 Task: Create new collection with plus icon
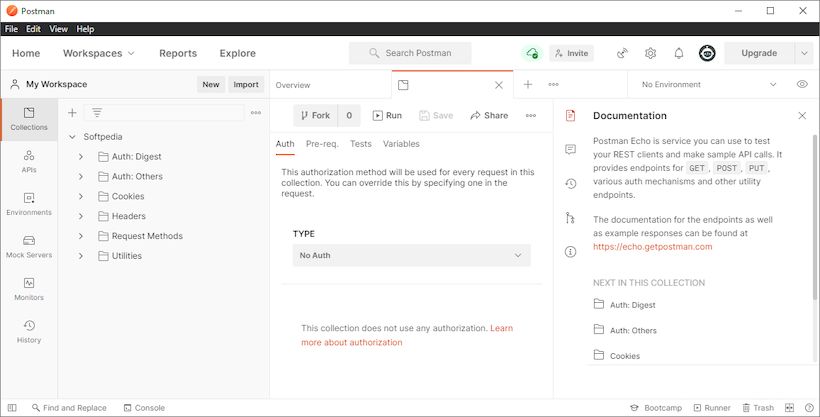72,113
